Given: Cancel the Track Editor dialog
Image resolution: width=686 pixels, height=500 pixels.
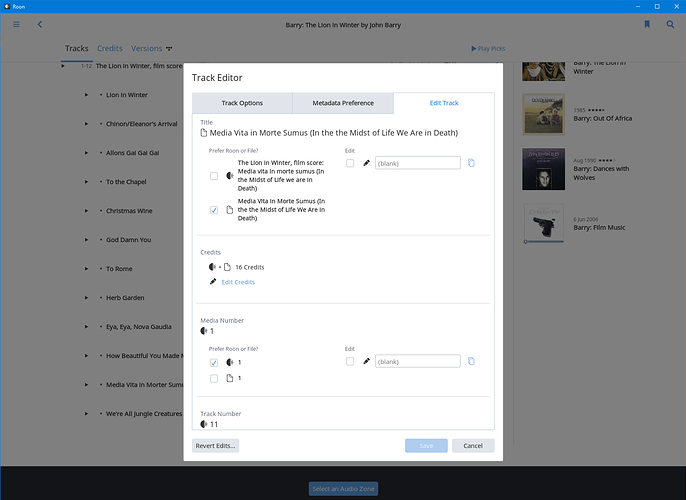Looking at the screenshot, I should tap(473, 446).
